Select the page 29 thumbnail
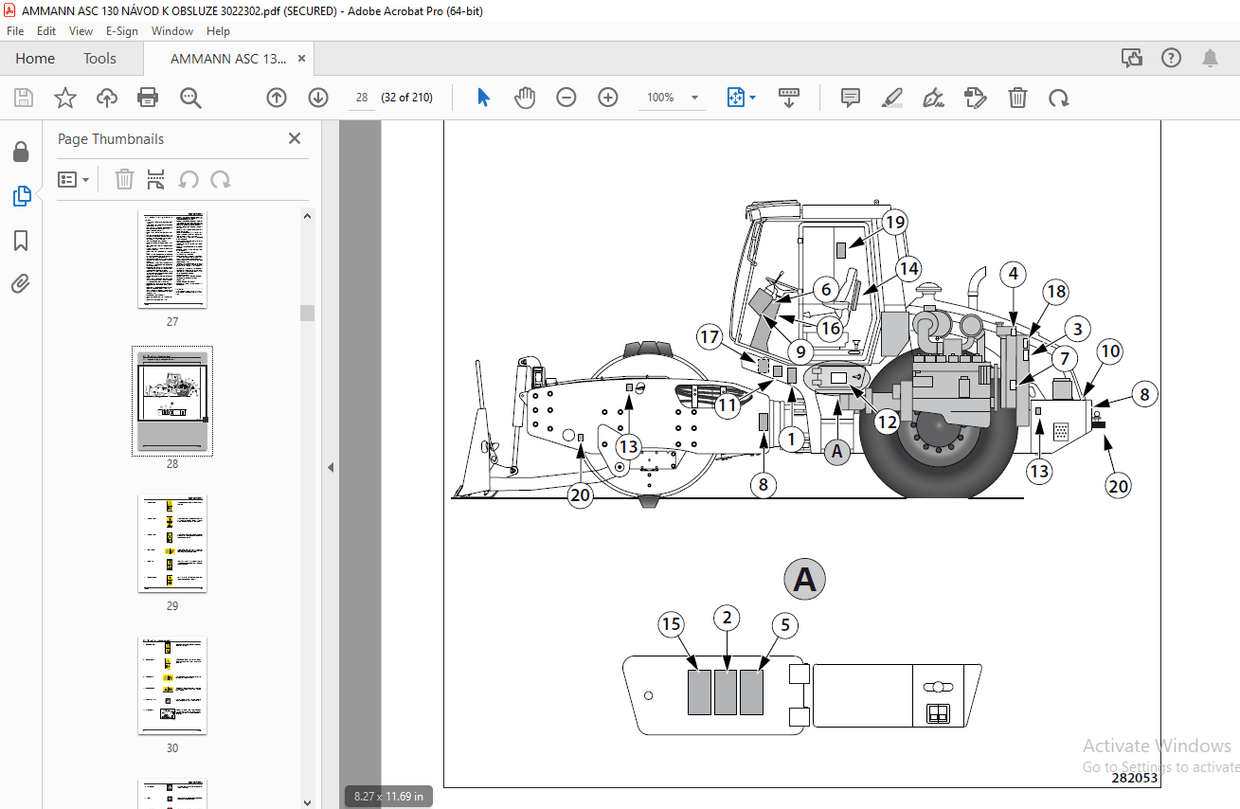1240x809 pixels. tap(172, 543)
